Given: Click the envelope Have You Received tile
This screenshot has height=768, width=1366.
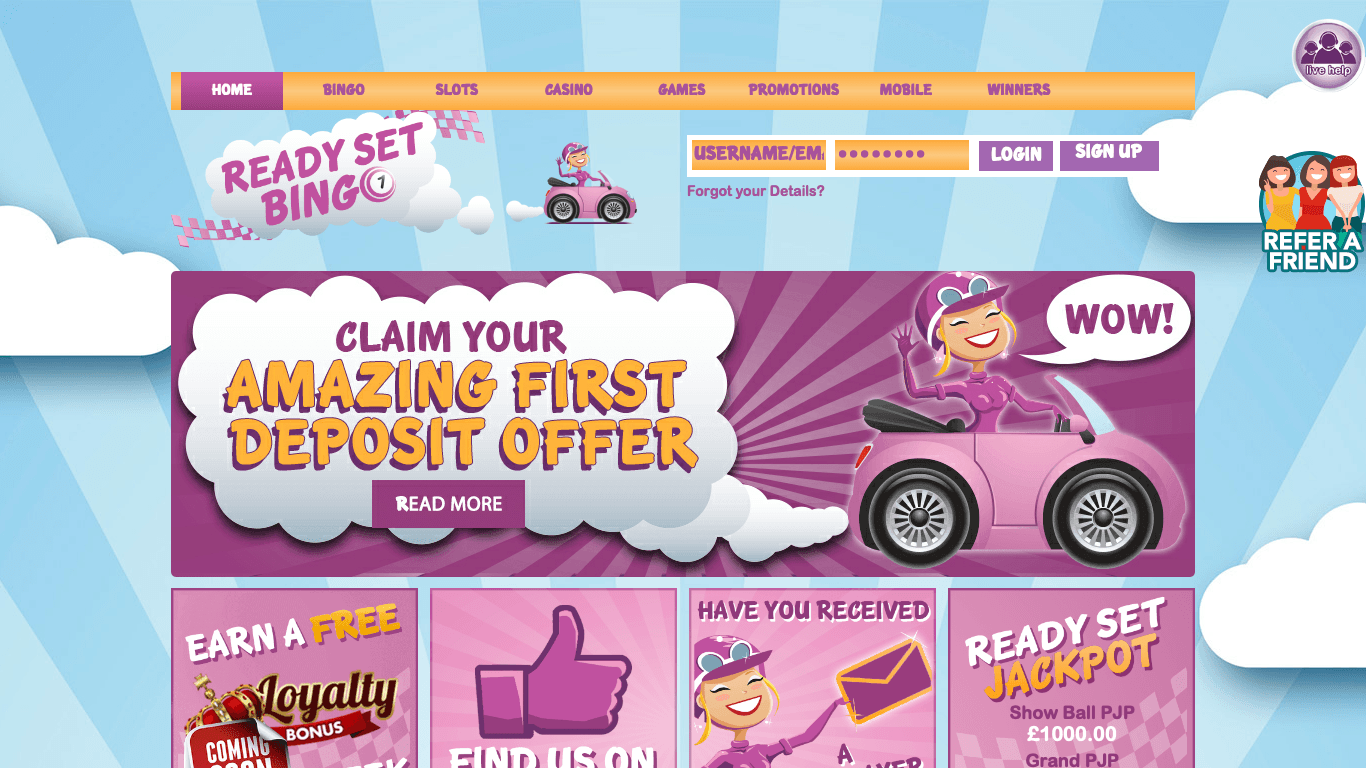Looking at the screenshot, I should click(812, 678).
